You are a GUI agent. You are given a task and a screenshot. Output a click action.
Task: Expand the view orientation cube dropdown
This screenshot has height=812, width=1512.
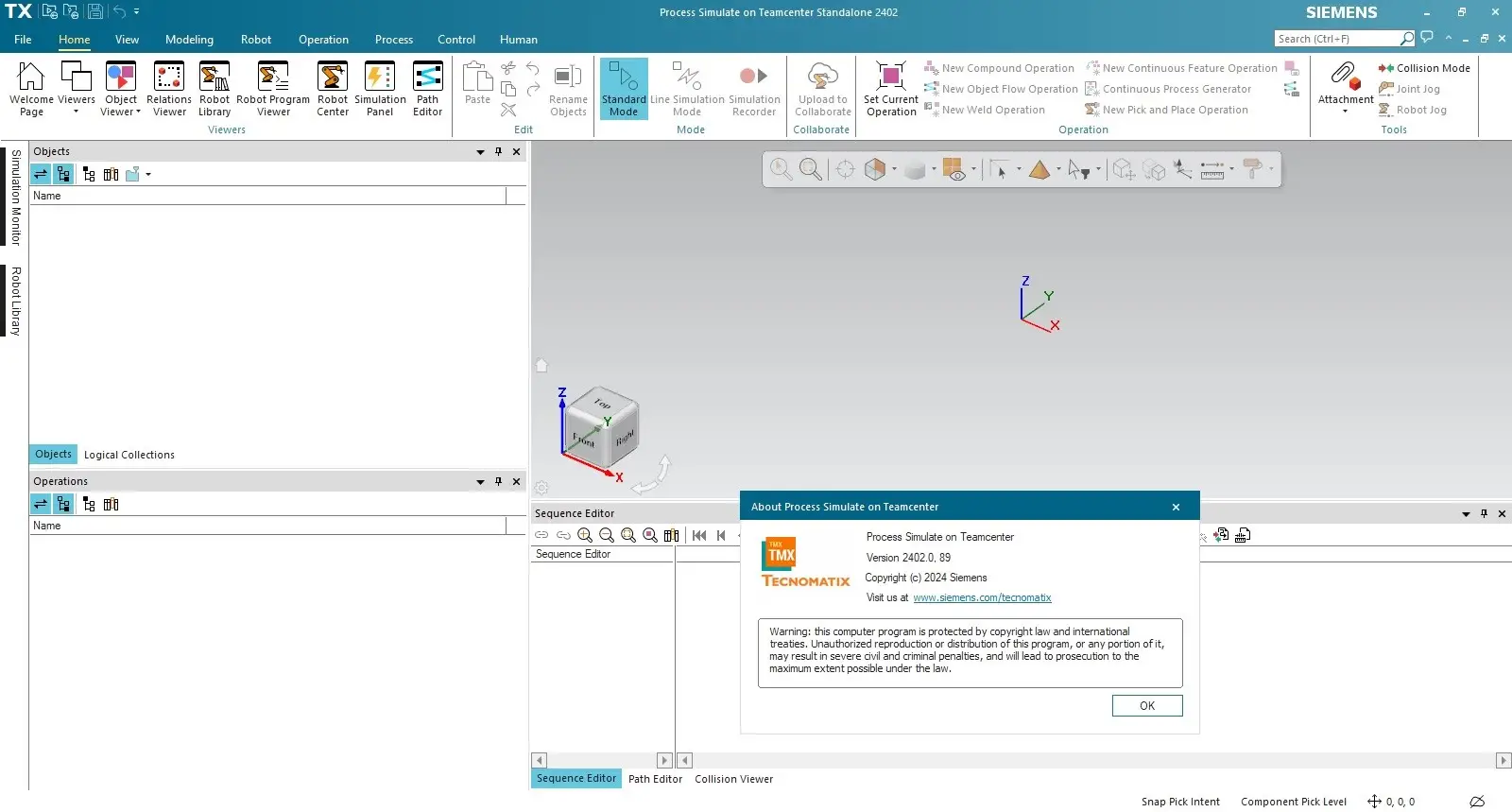pos(893,170)
